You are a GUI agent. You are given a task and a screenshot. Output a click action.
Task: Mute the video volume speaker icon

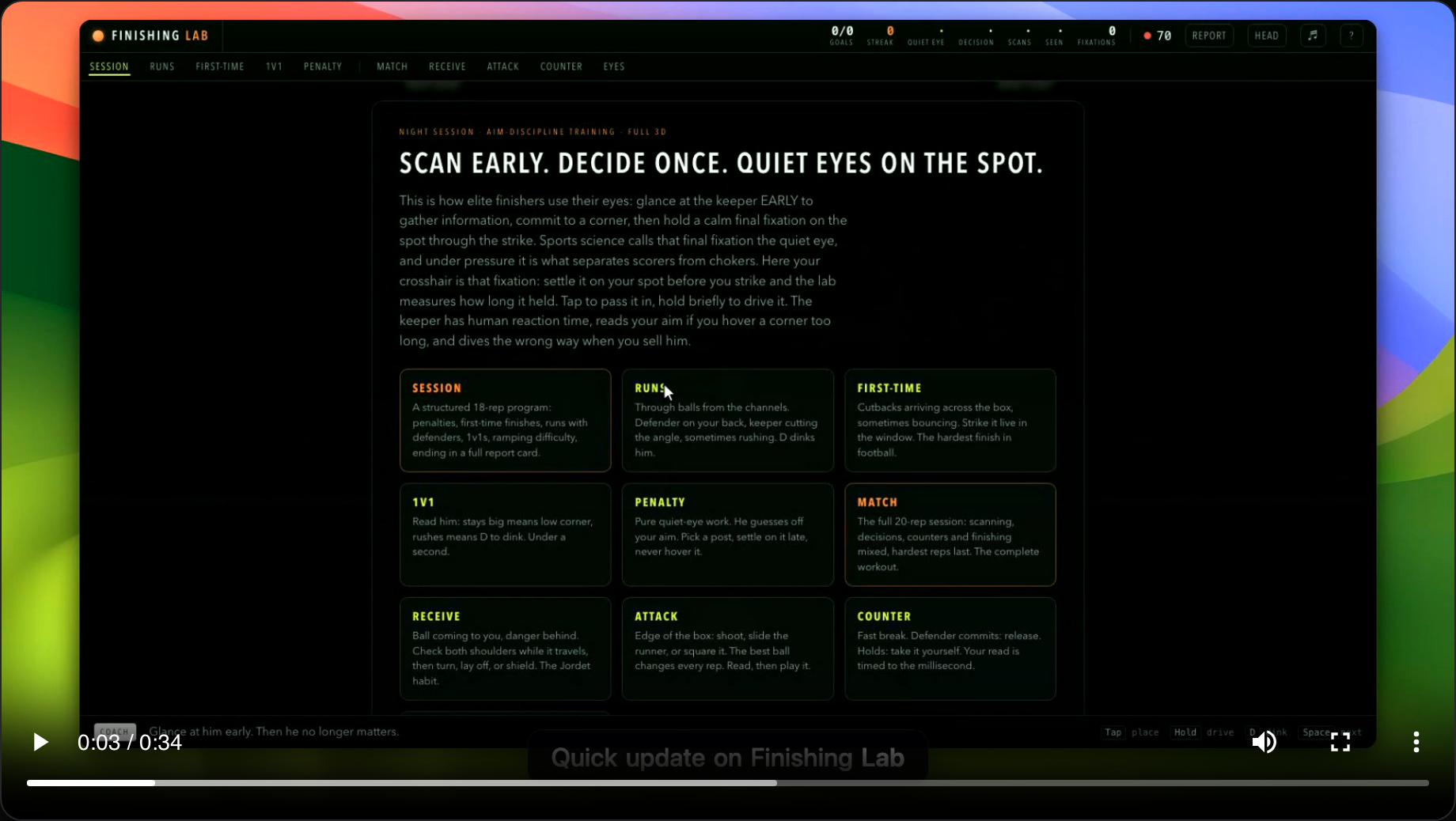point(1264,742)
